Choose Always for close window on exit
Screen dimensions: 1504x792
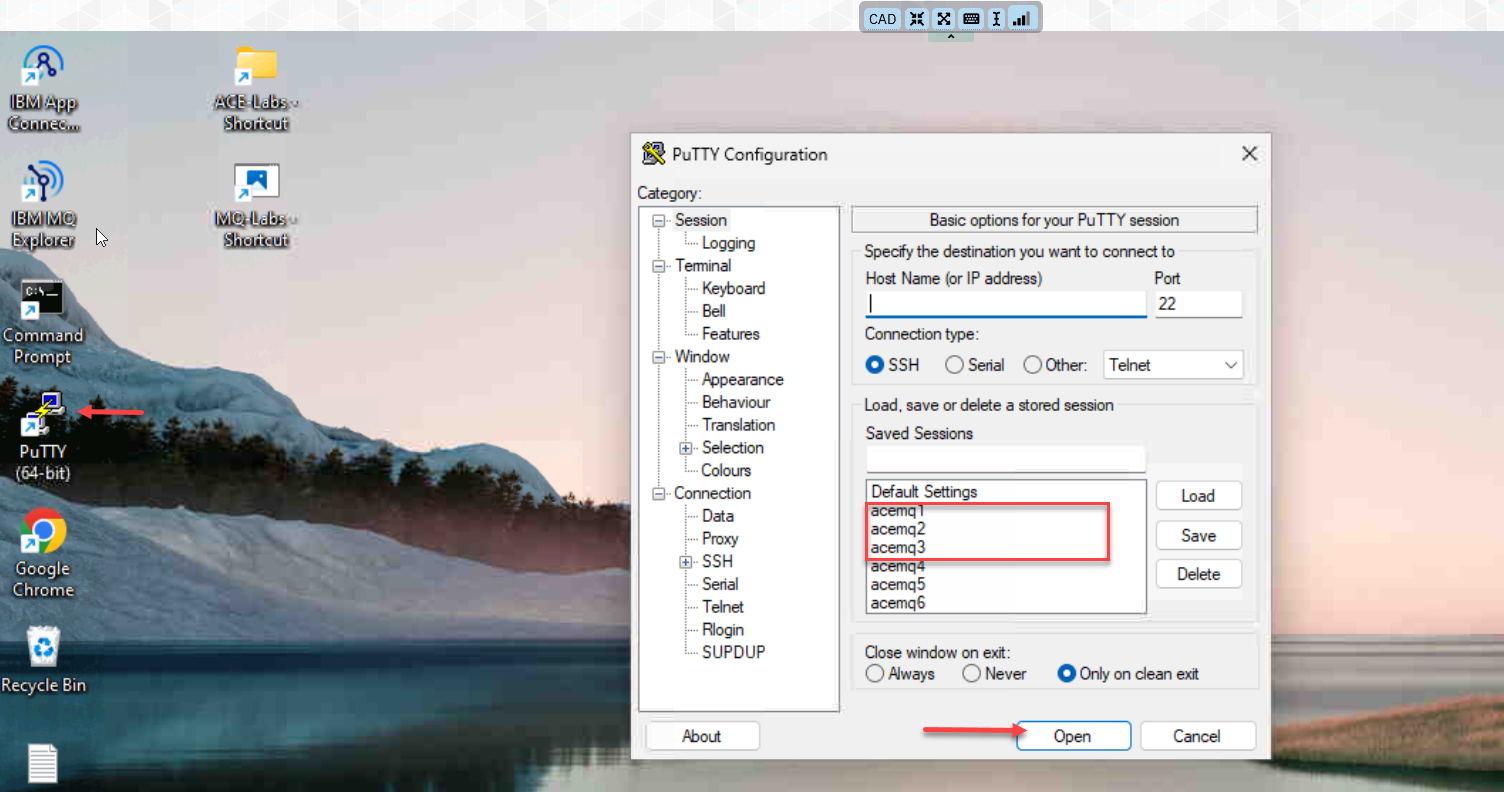coord(875,674)
